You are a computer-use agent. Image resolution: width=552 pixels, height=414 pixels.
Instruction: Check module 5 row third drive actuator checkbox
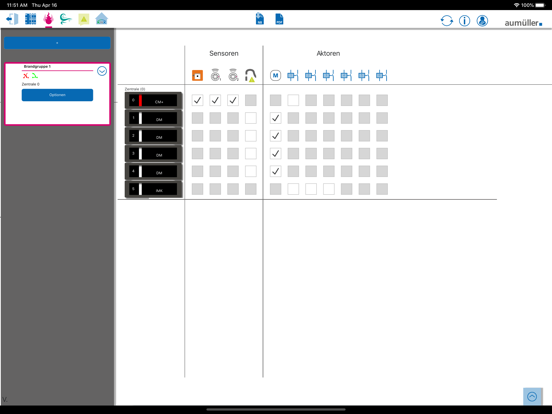click(x=329, y=189)
